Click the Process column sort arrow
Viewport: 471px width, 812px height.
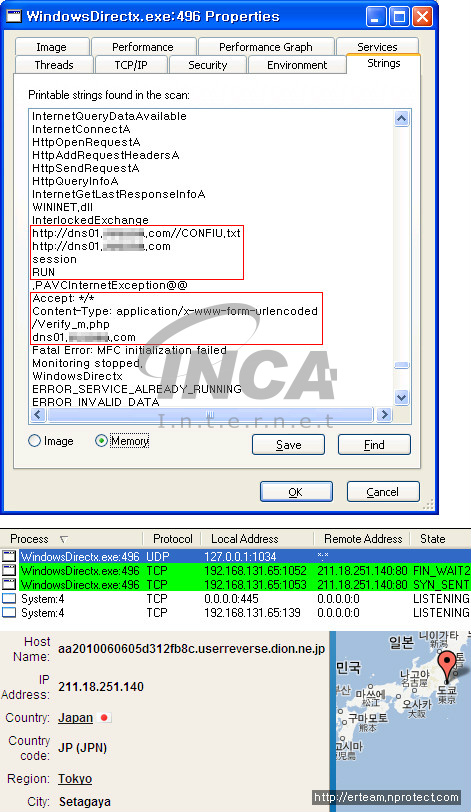[x=64, y=540]
